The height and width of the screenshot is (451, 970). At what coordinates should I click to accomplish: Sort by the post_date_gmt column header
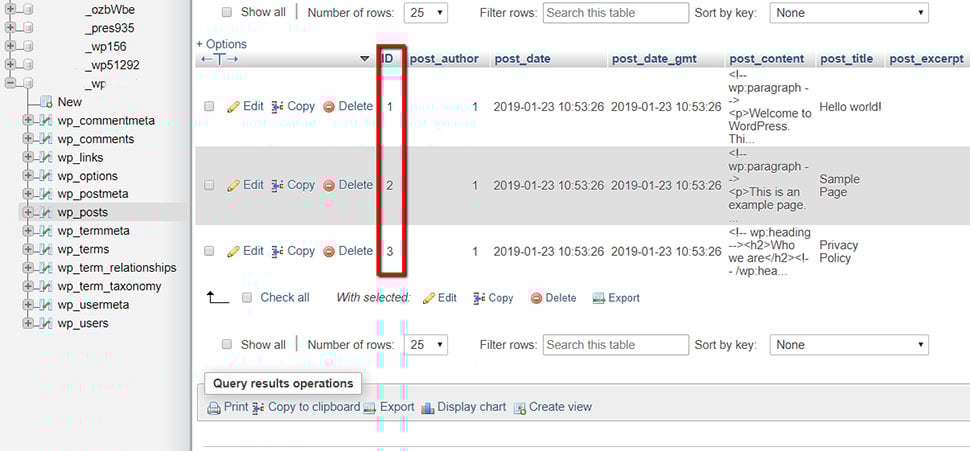pos(655,59)
